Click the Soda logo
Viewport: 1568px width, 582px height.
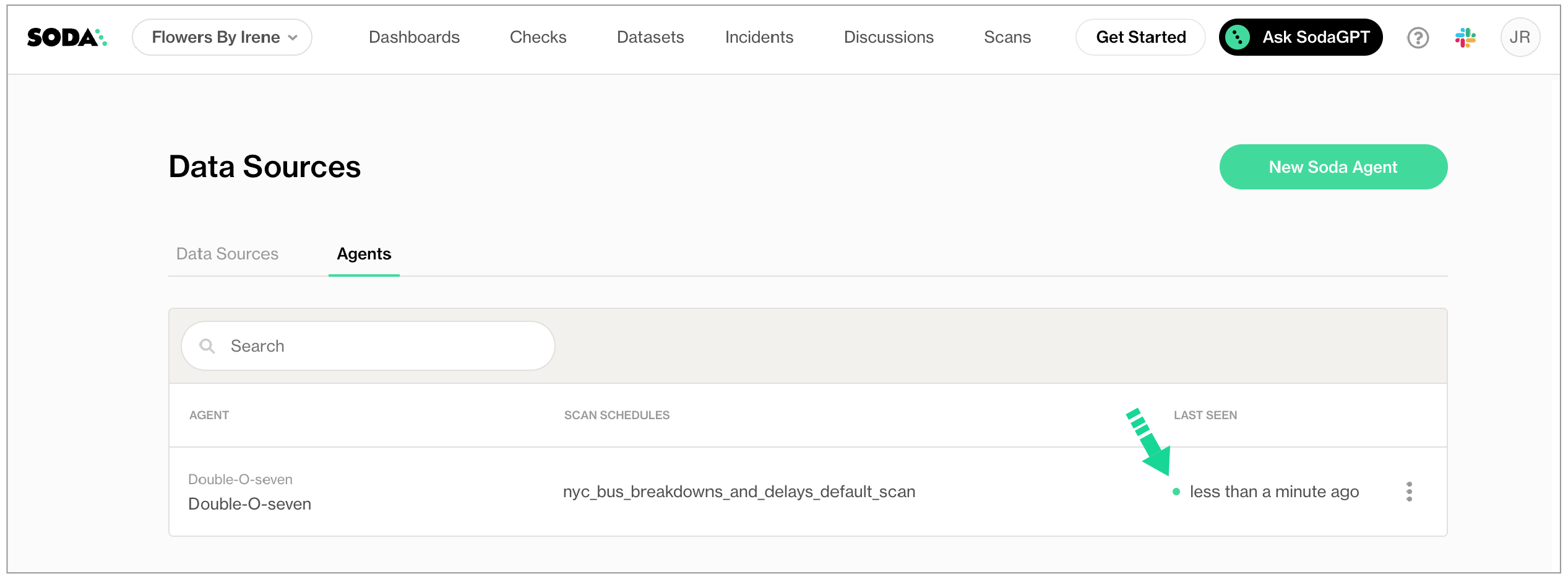(x=67, y=38)
